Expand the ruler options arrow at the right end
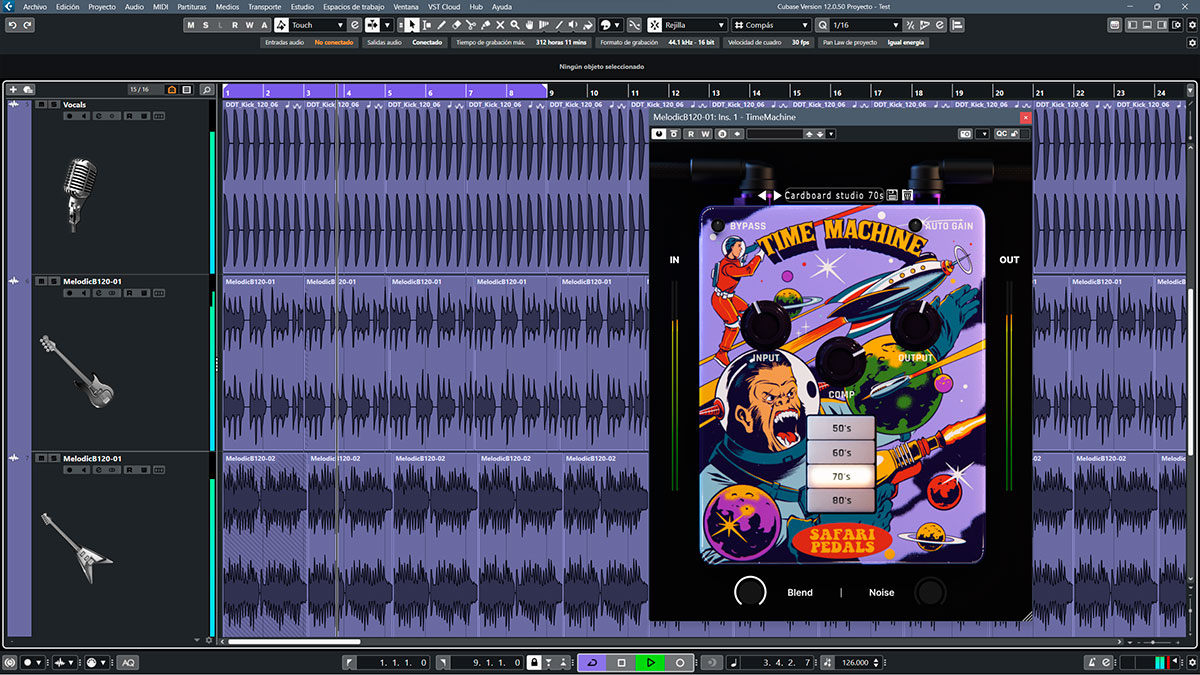The width and height of the screenshot is (1200, 675). click(x=1190, y=91)
